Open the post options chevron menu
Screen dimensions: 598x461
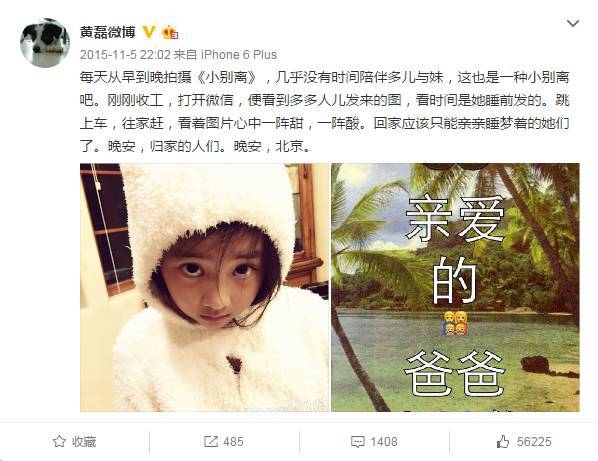573,24
